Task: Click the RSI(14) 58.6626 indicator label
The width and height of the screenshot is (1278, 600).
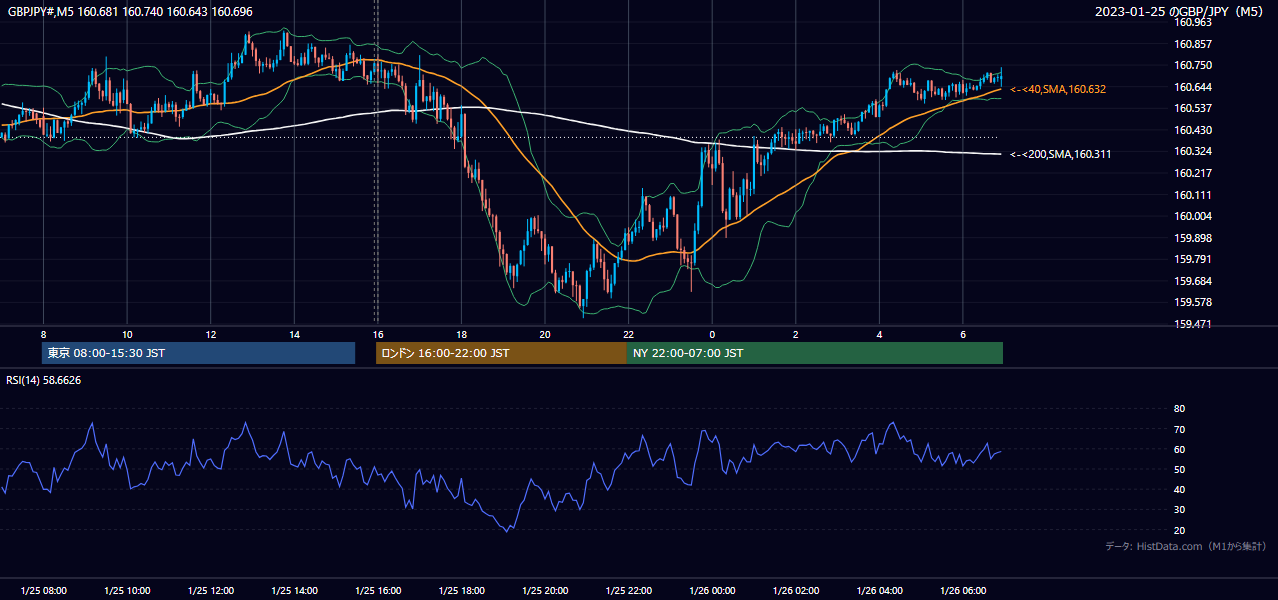Action: tap(44, 380)
